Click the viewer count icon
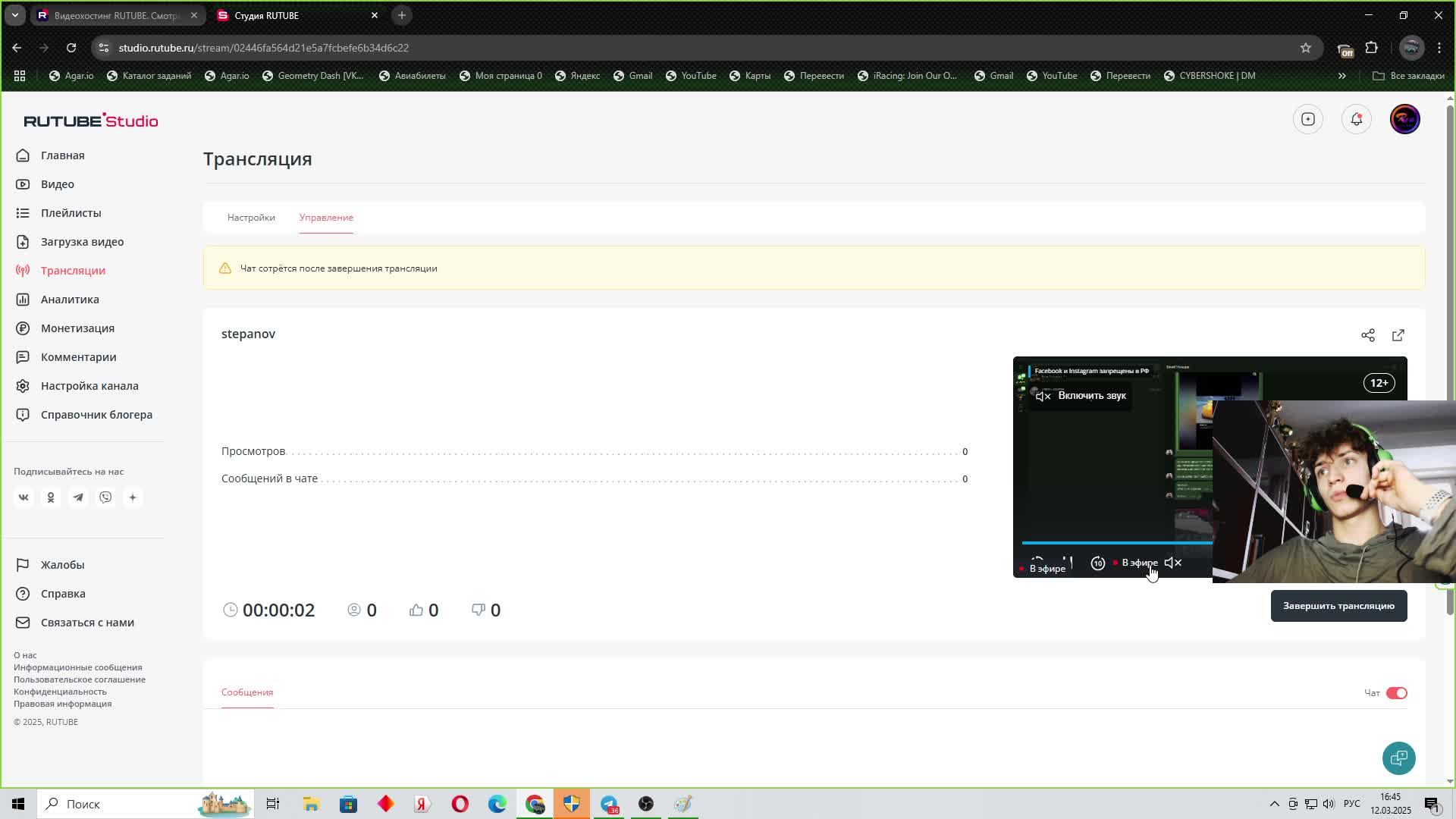The height and width of the screenshot is (819, 1456). [354, 609]
